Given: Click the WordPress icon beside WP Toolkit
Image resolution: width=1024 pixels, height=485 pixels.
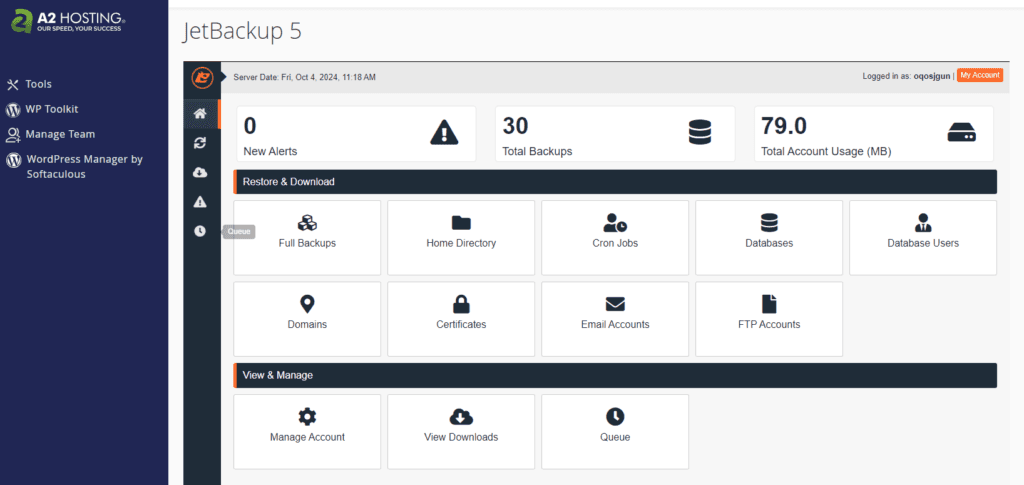Looking at the screenshot, I should point(12,110).
